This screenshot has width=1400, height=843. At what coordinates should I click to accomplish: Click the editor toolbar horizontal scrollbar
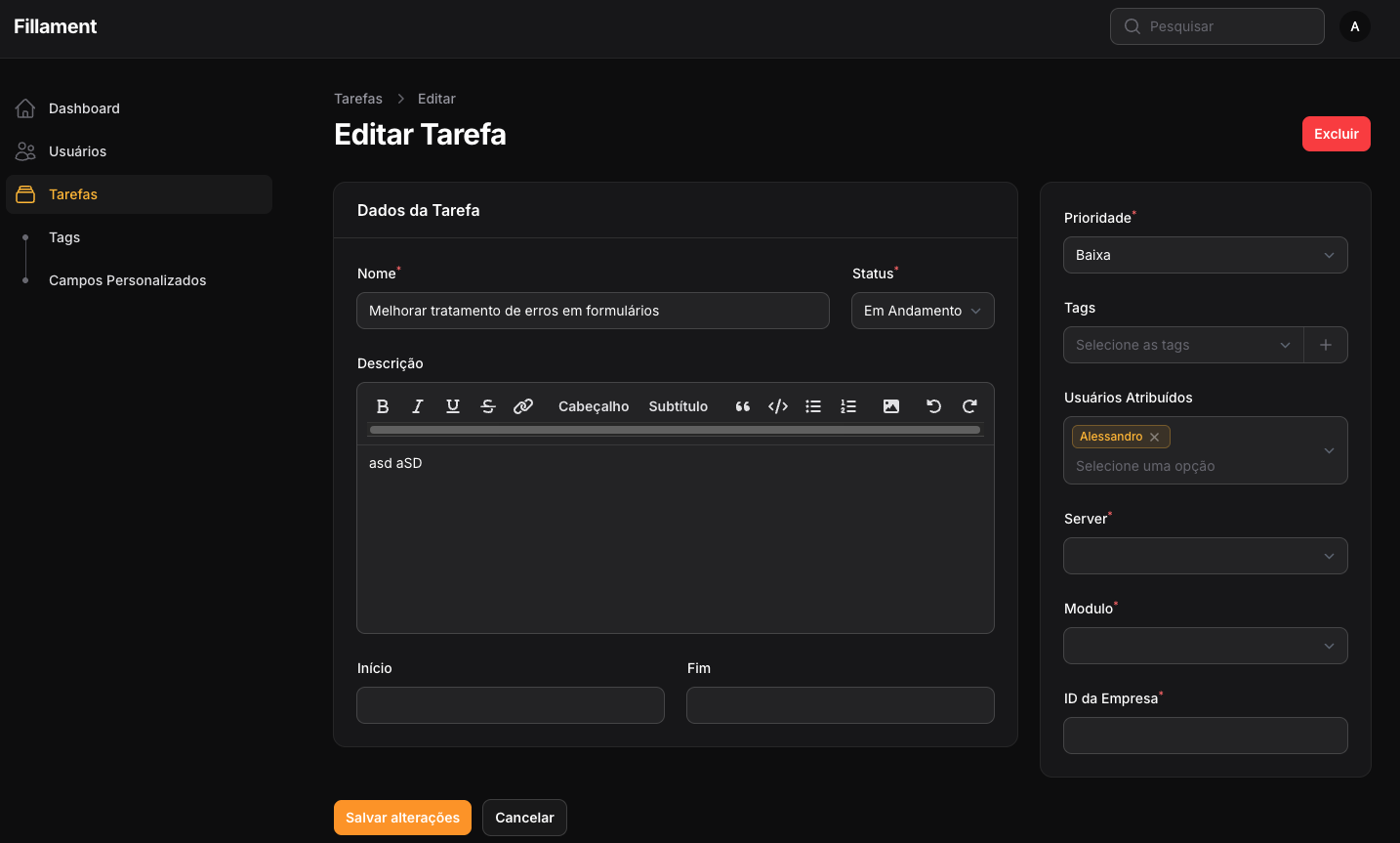(675, 430)
